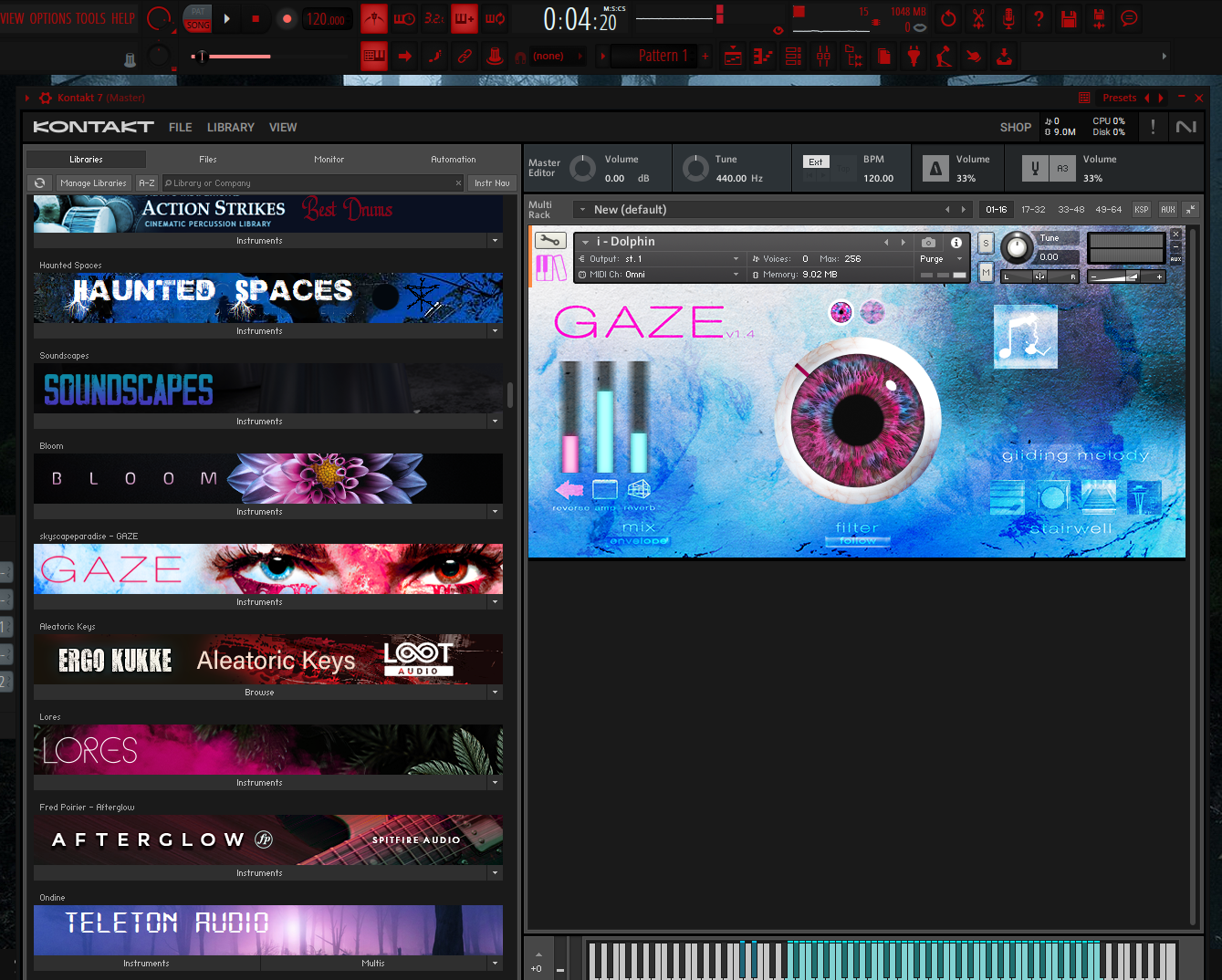Click the music note icon in GAZE
The height and width of the screenshot is (980, 1222).
click(1026, 337)
